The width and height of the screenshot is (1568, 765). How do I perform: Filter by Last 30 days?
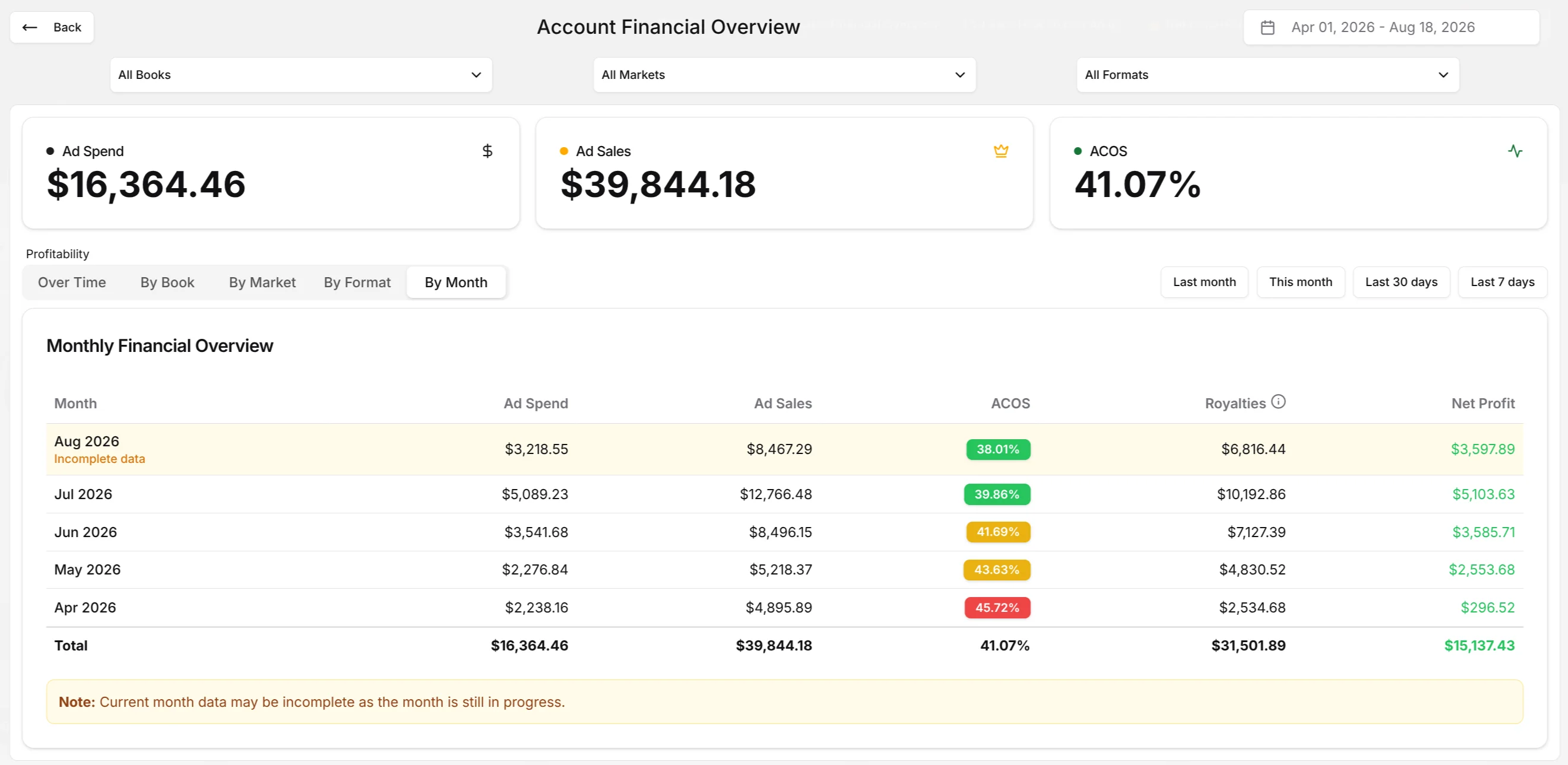click(1401, 282)
